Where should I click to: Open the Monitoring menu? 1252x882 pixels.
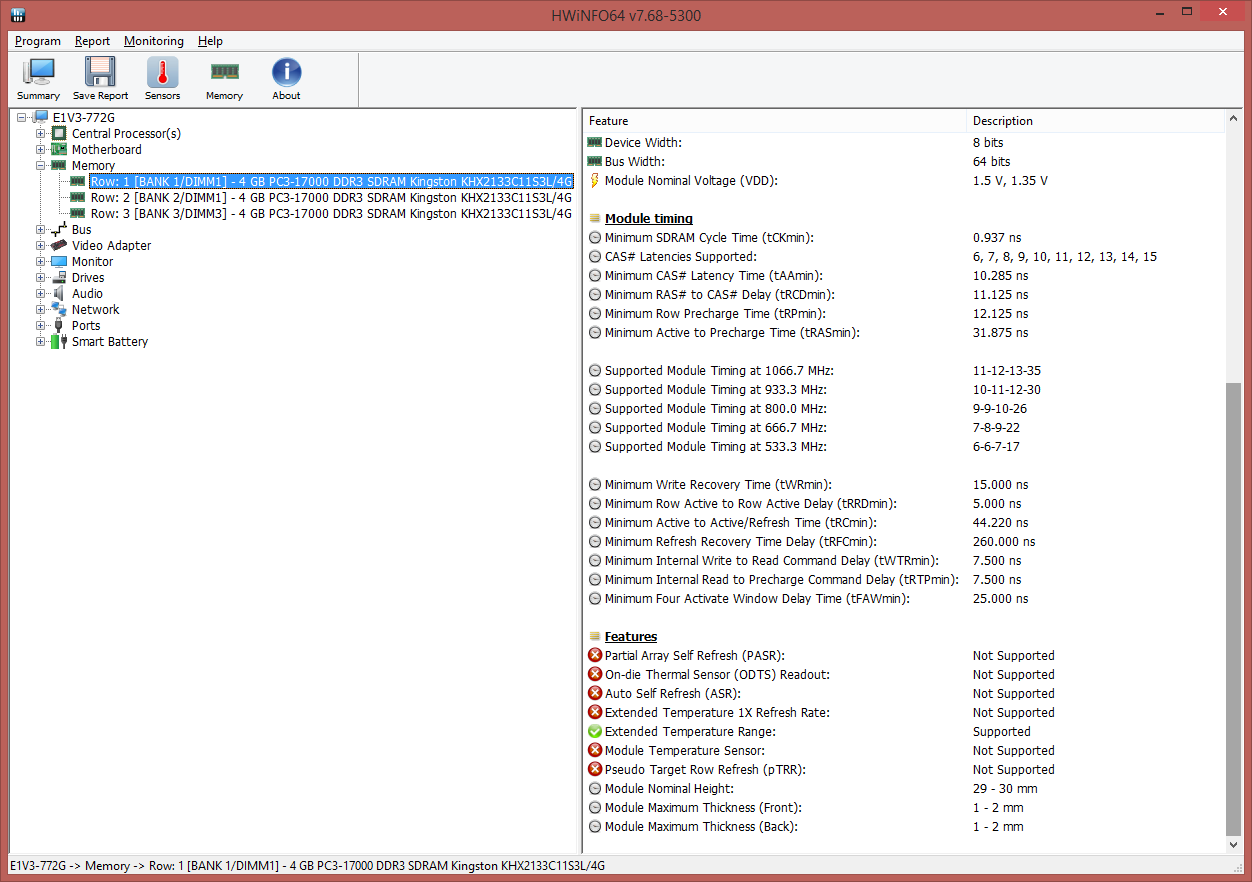[154, 41]
